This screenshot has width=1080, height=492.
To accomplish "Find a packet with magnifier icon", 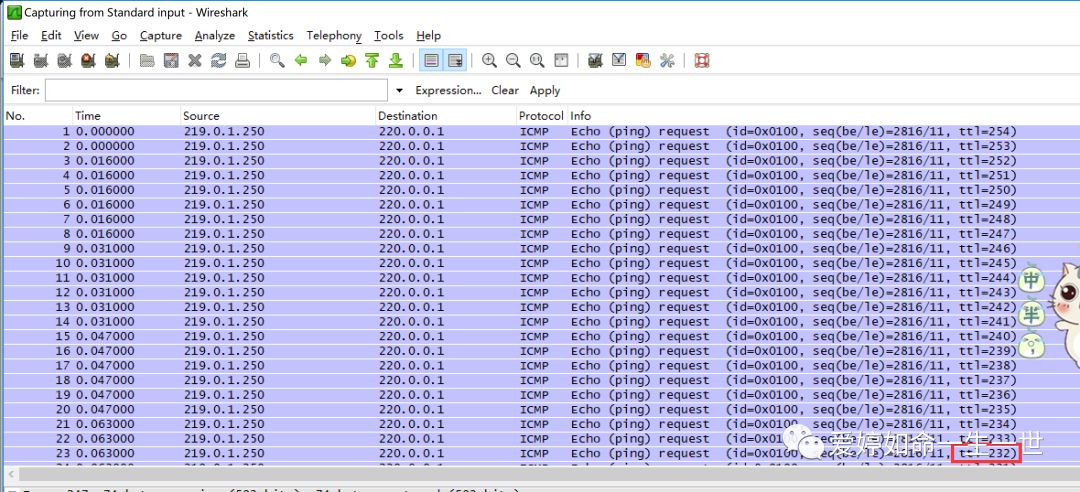I will (x=277, y=61).
